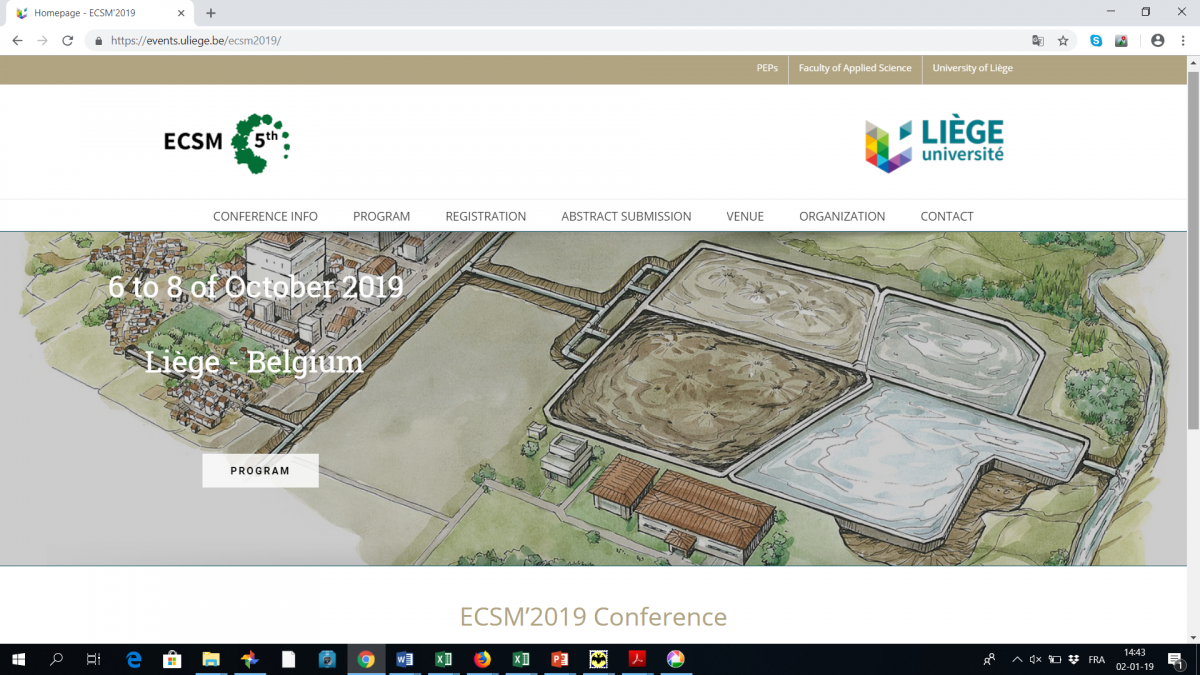Click the Chrome profile avatar icon
Viewport: 1200px width, 675px height.
click(x=1158, y=41)
